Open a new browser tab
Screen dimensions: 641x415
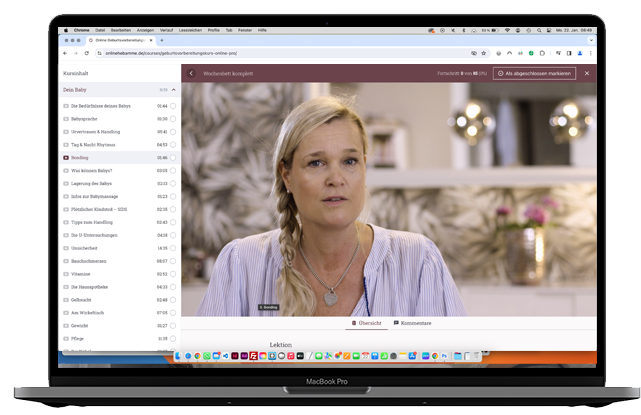pyautogui.click(x=162, y=40)
